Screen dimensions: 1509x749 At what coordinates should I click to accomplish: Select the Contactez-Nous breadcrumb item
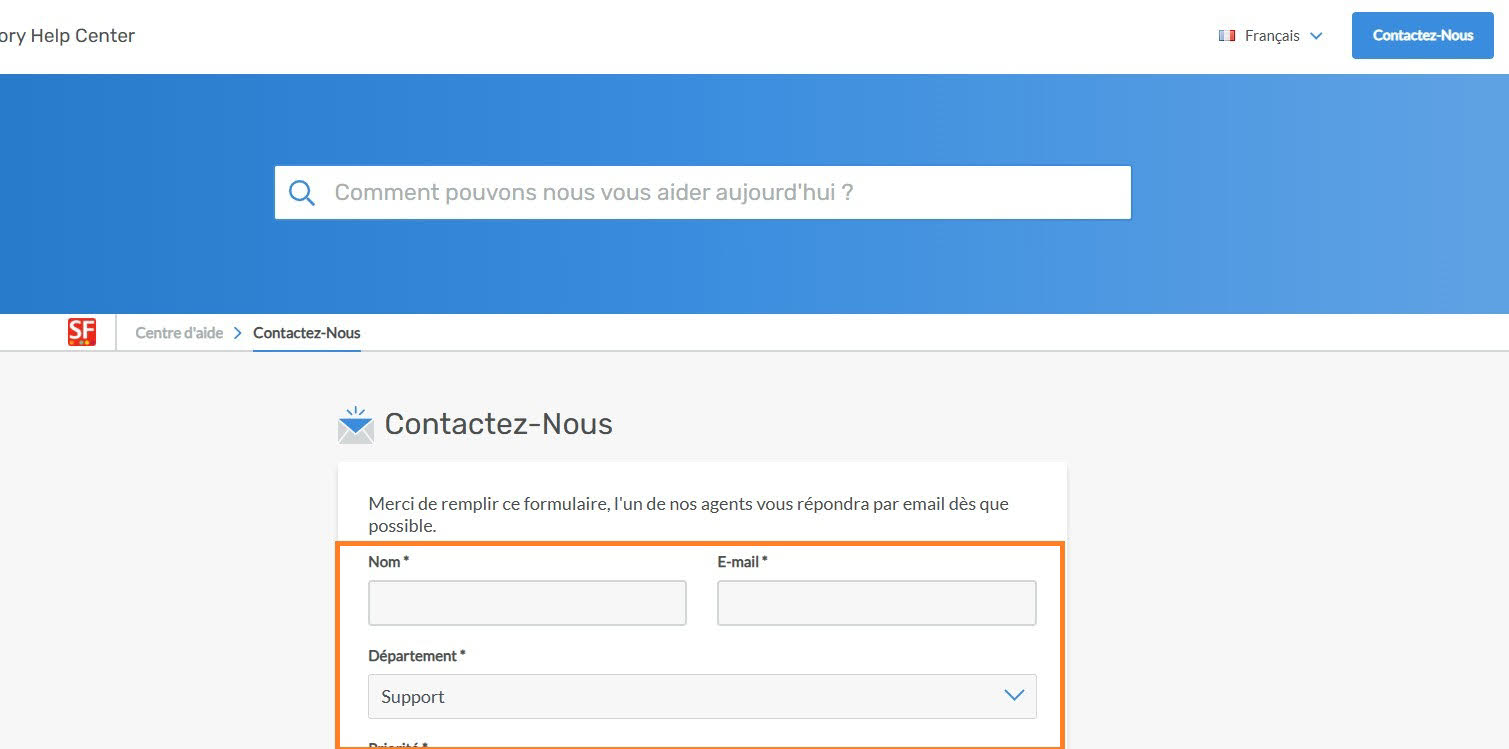(307, 333)
